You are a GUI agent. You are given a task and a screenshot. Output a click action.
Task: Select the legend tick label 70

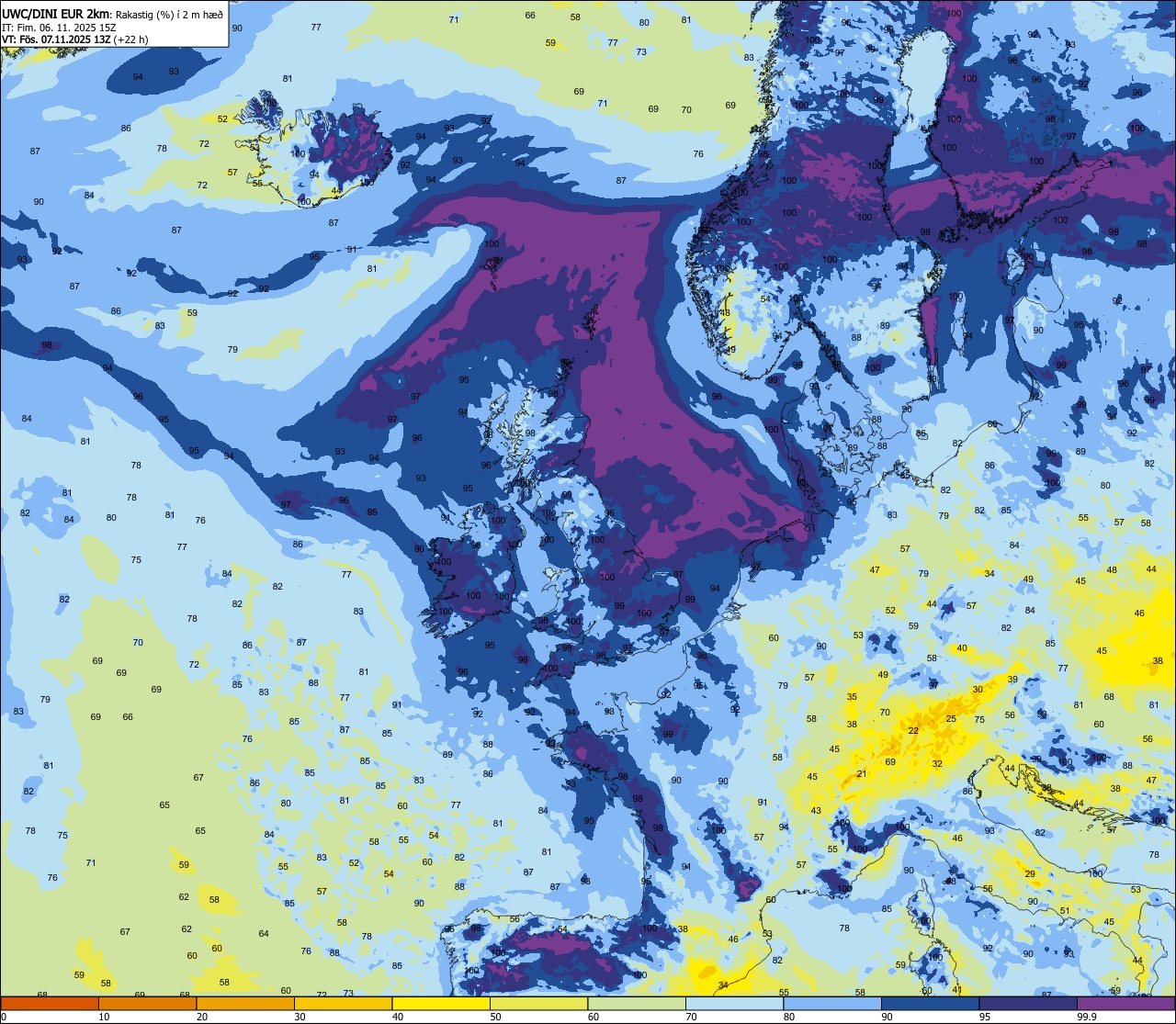[x=691, y=1017]
